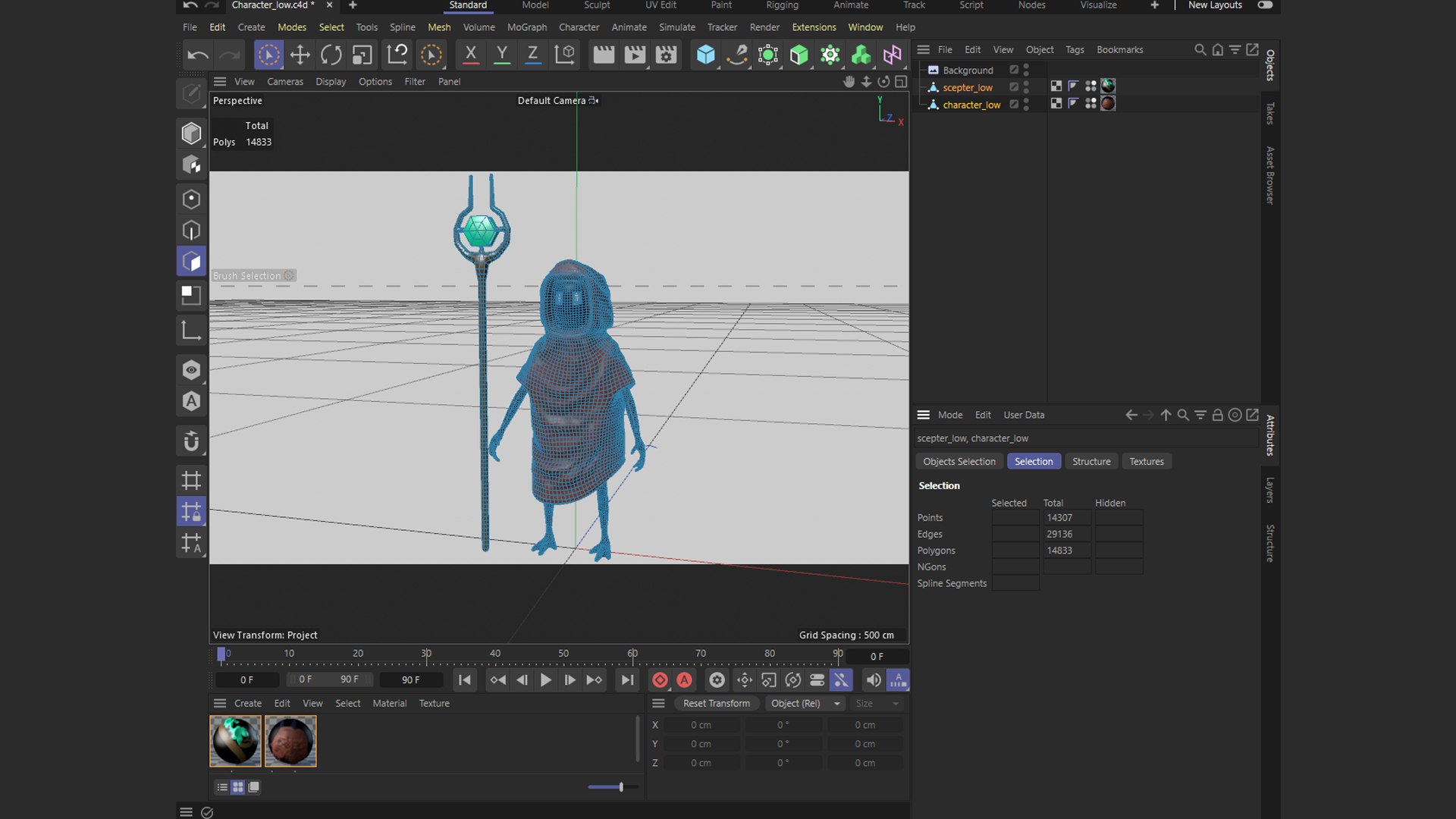Go to end of animation
1456x819 pixels.
point(626,680)
